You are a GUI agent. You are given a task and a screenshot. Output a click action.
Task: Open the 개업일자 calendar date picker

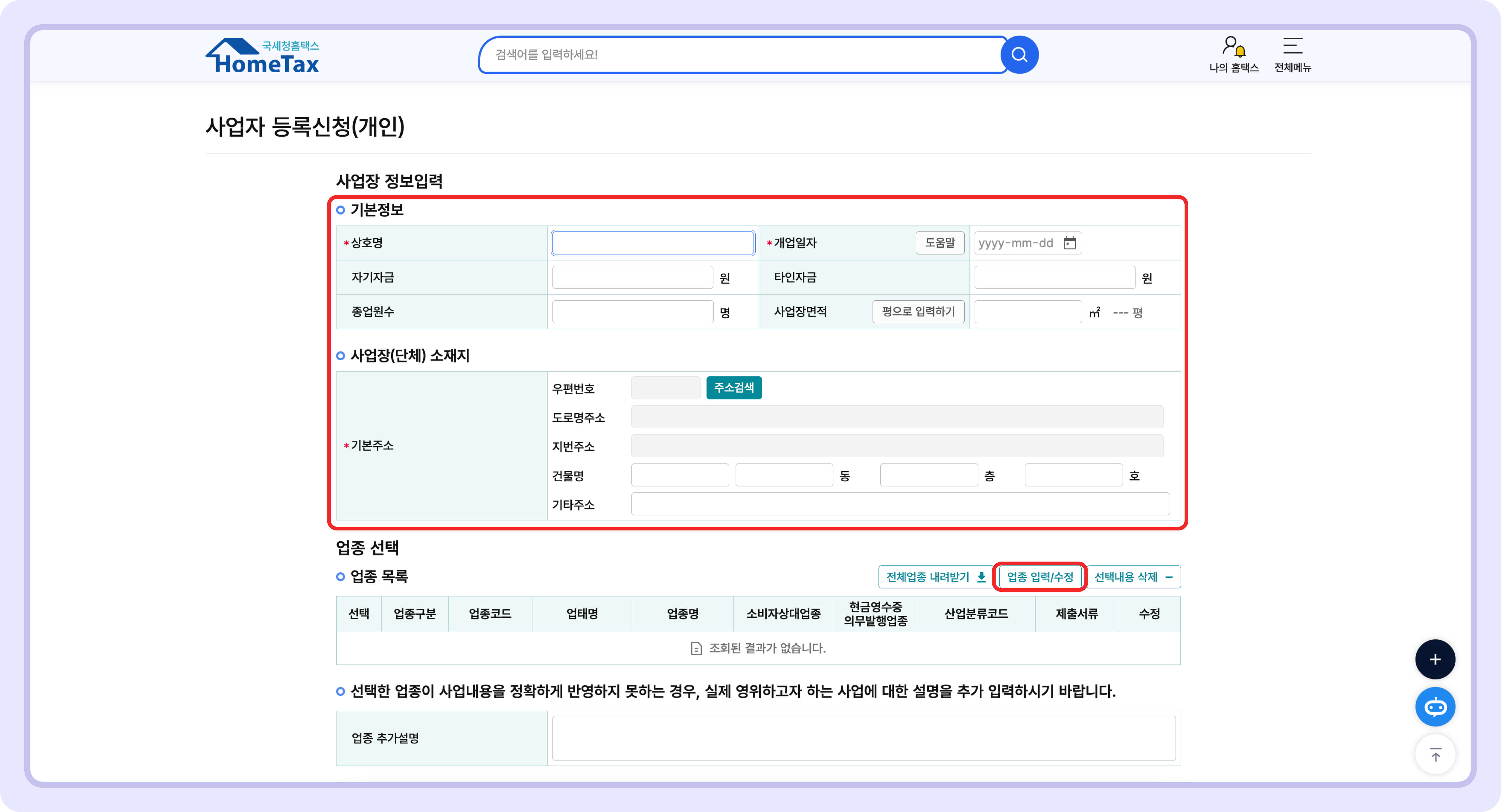tap(1071, 243)
